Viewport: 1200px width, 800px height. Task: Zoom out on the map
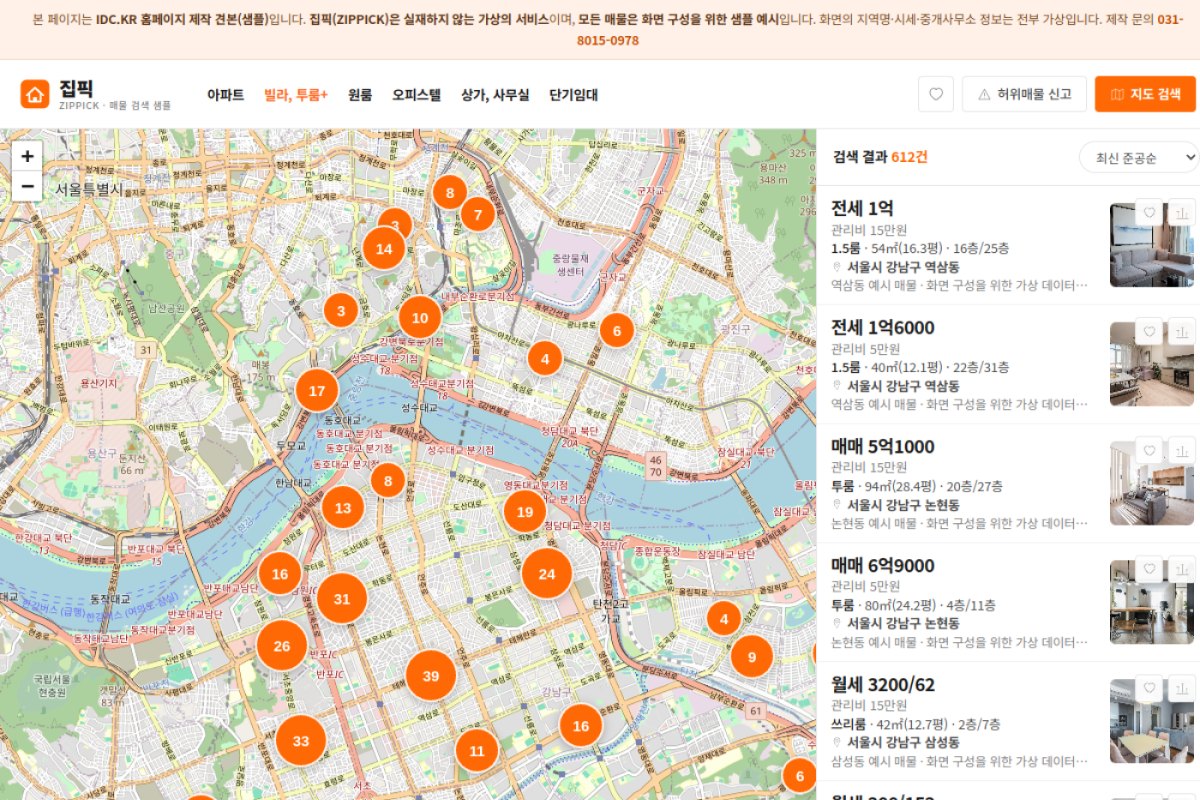pyautogui.click(x=27, y=186)
